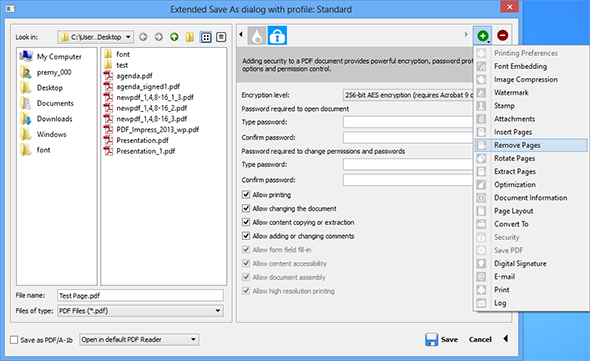Image resolution: width=590 pixels, height=361 pixels.
Task: Choose Log menu entry
Action: point(531,303)
